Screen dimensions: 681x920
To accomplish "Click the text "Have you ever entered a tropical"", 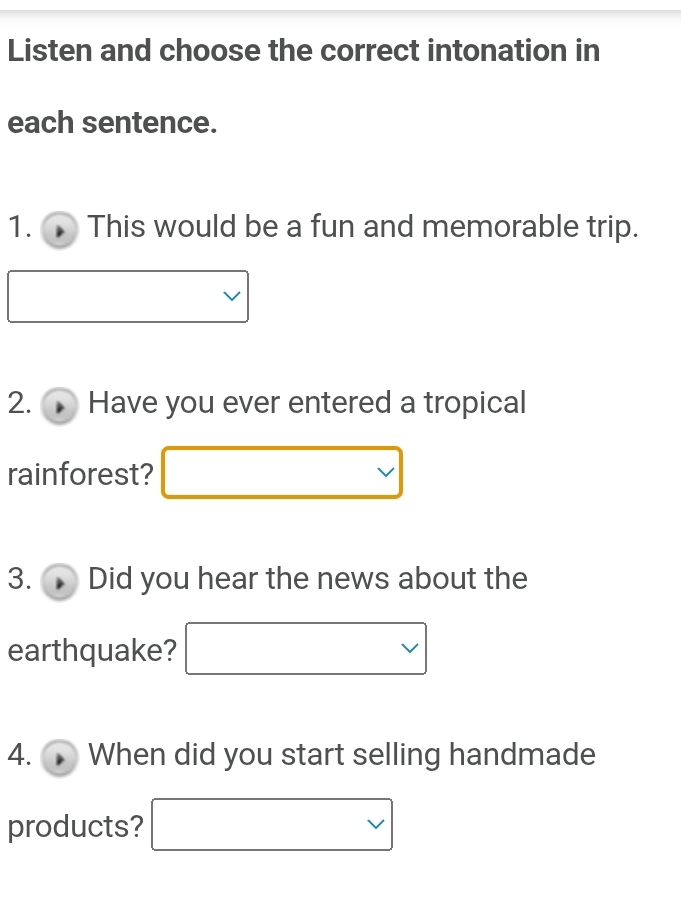I will (307, 403).
